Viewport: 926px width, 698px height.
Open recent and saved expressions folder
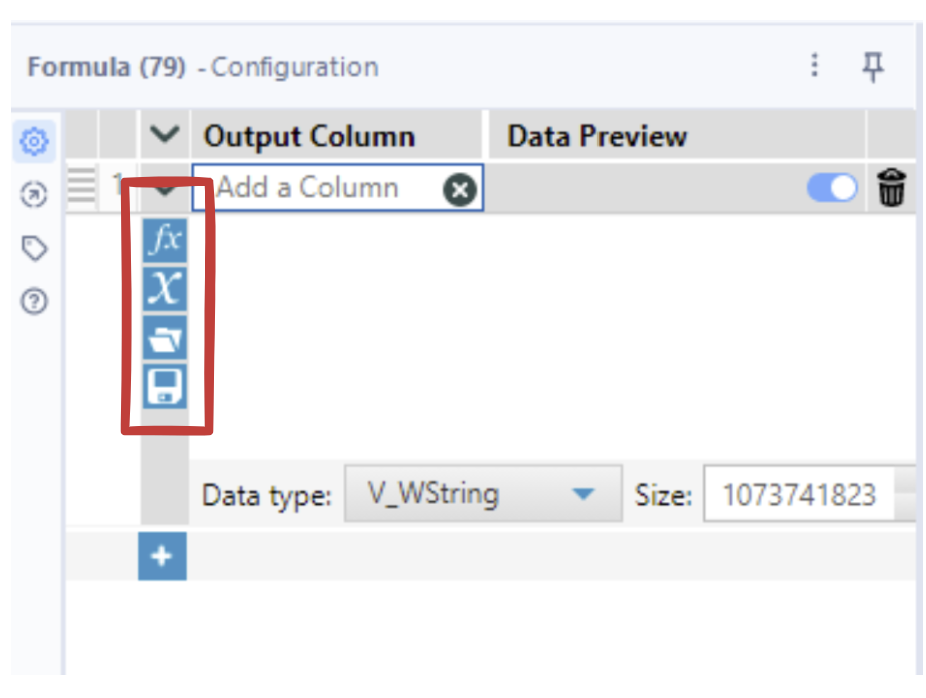[165, 338]
